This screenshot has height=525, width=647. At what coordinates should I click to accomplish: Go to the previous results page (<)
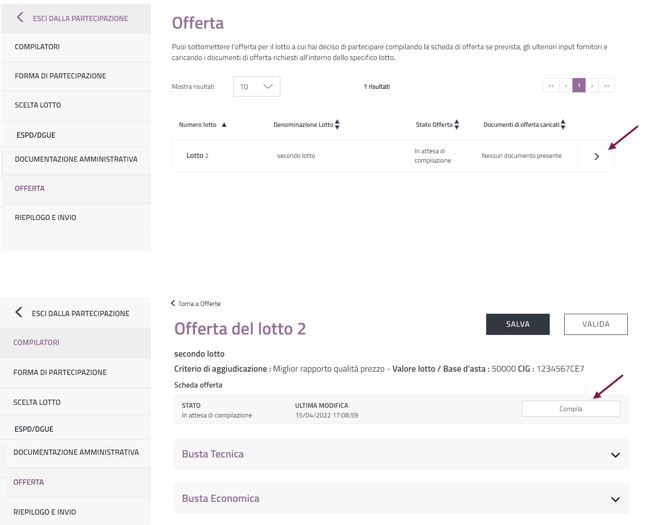[564, 87]
